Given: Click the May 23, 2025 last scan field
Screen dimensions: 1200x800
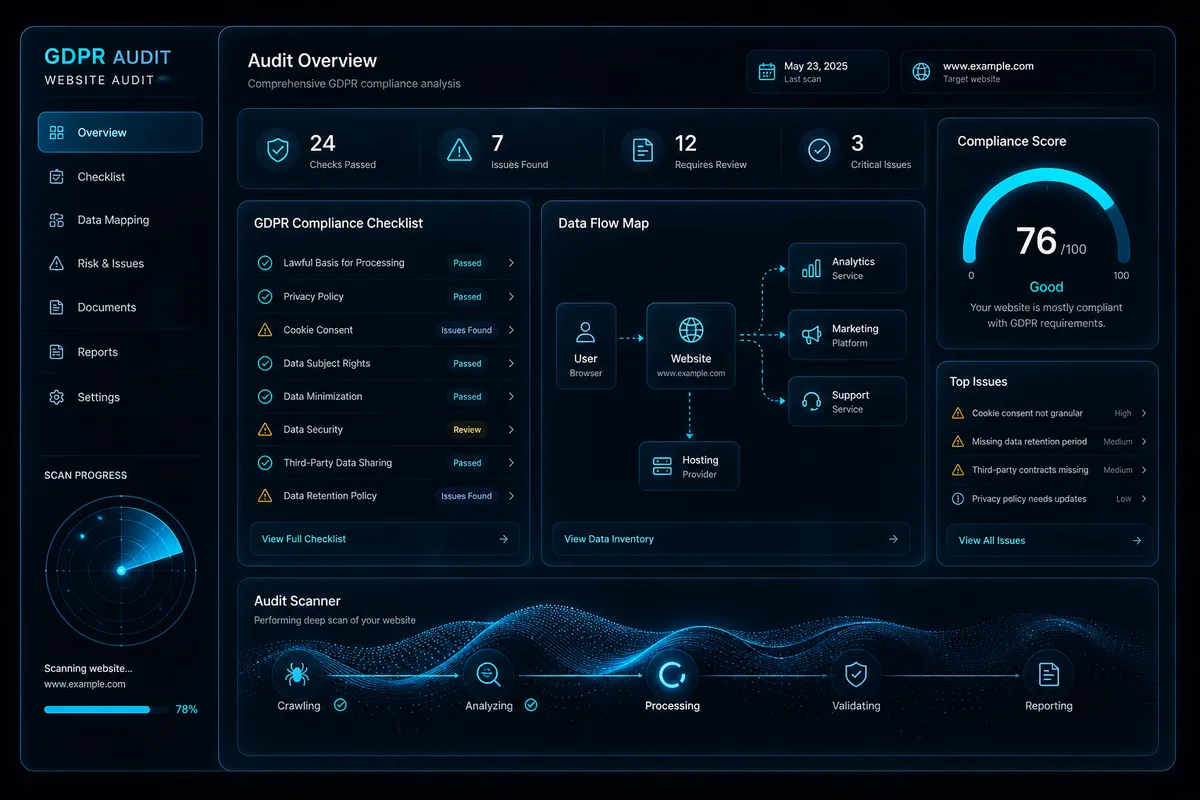Looking at the screenshot, I should coord(817,72).
